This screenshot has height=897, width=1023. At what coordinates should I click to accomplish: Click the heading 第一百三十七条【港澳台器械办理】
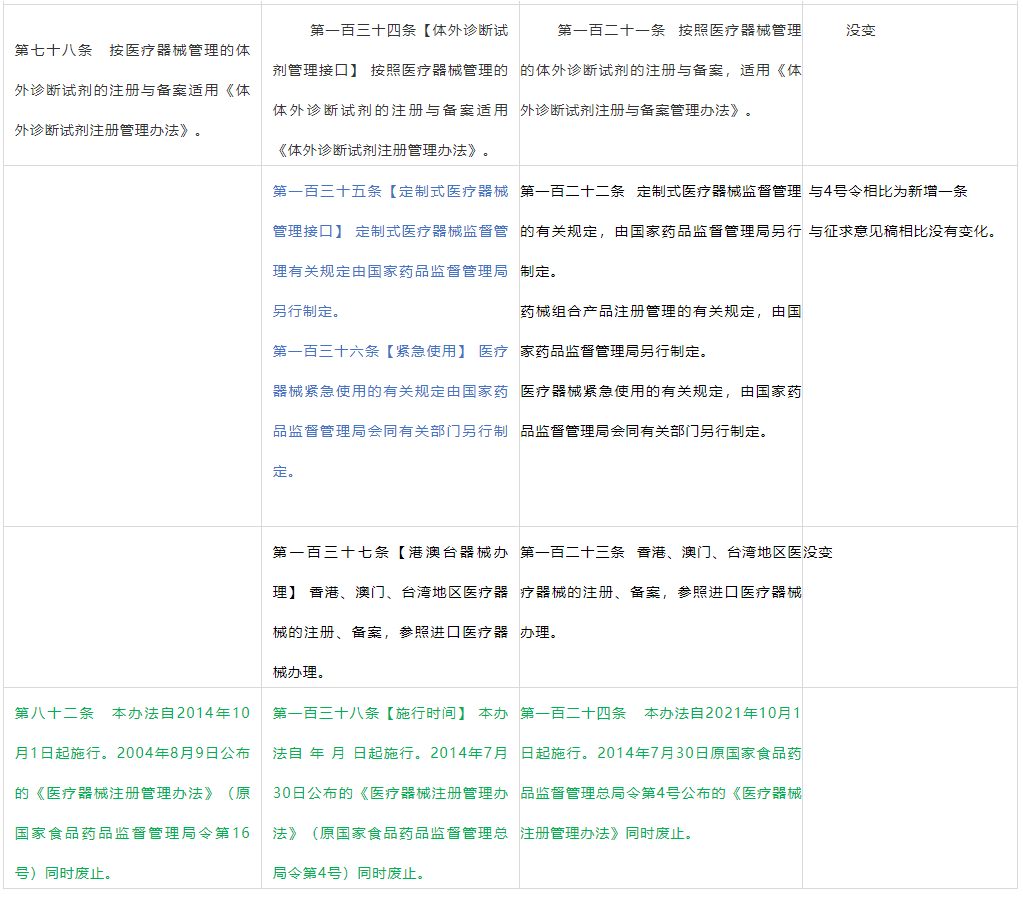click(390, 552)
